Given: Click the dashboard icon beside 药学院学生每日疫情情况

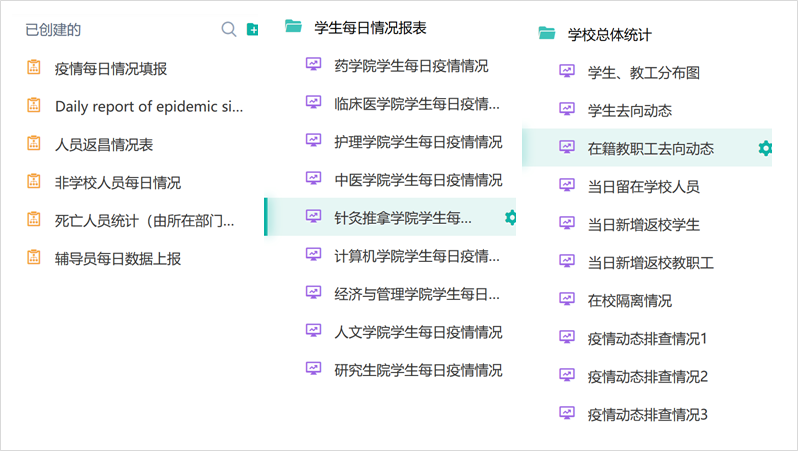Looking at the screenshot, I should [314, 64].
